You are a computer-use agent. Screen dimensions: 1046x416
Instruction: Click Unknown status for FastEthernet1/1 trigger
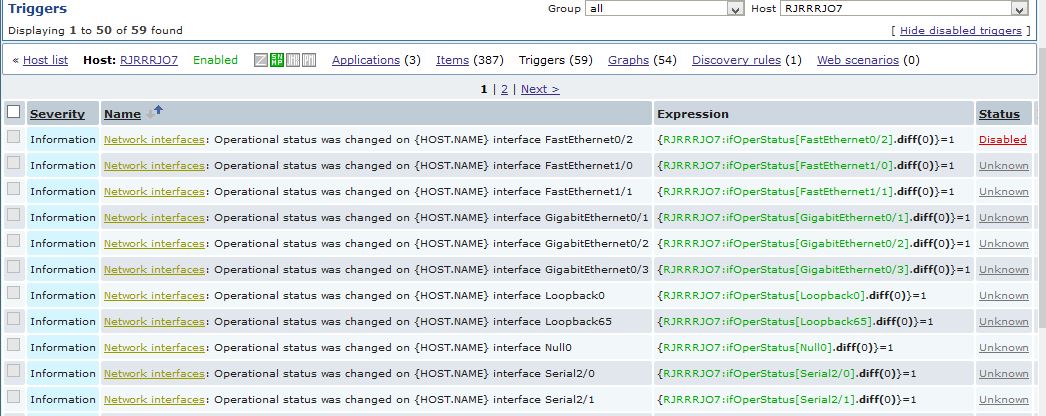(1003, 191)
